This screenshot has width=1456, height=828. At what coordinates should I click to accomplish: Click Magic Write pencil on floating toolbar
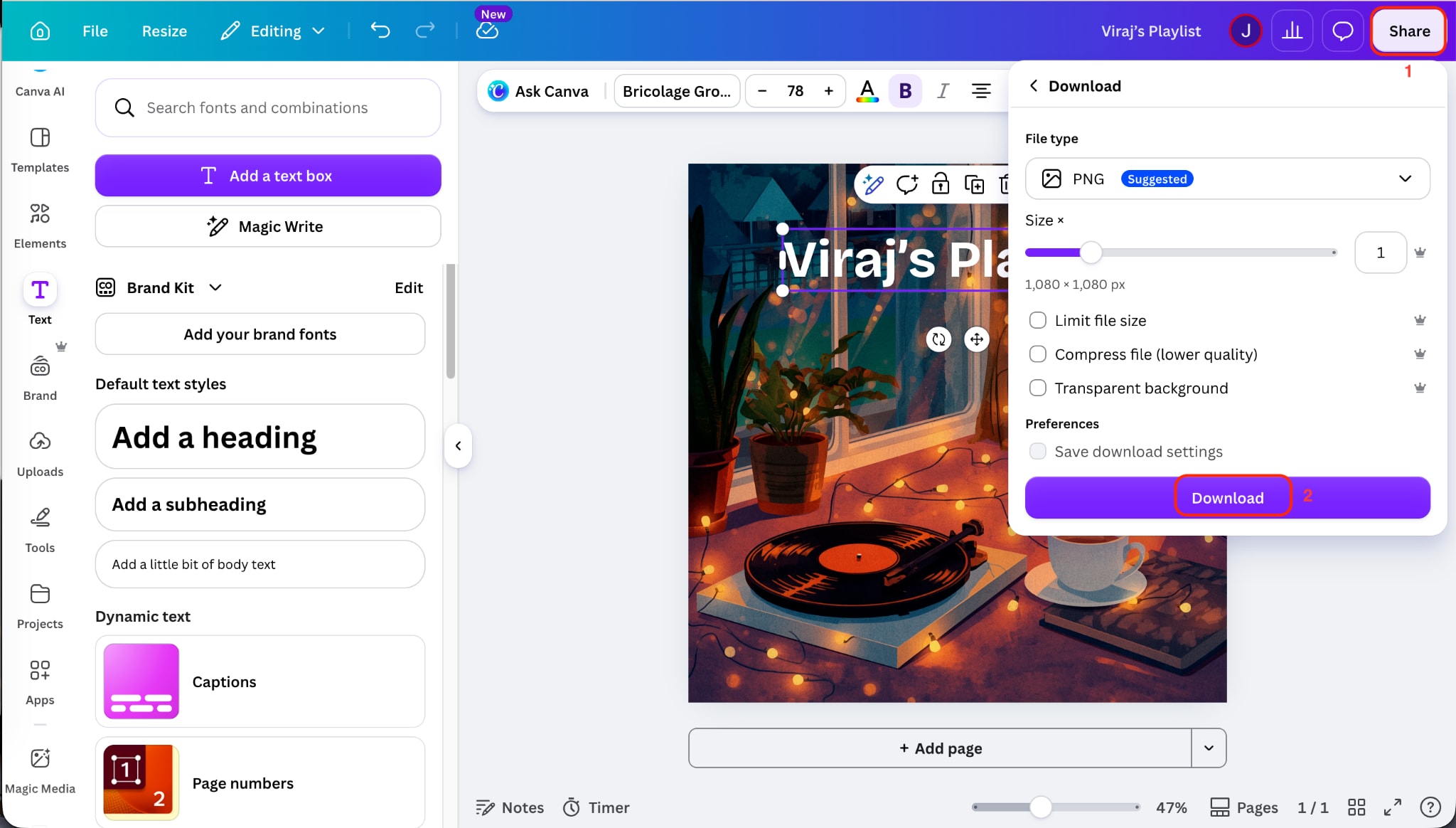pos(873,184)
